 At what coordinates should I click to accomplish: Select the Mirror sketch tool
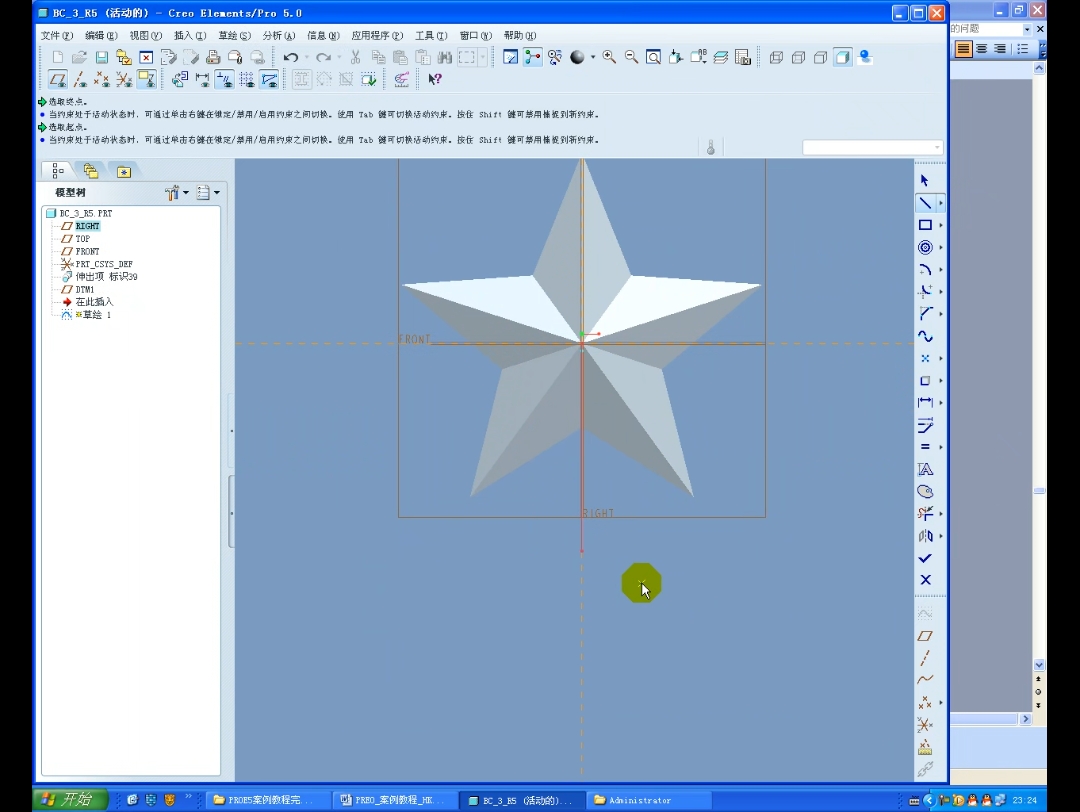pos(924,536)
